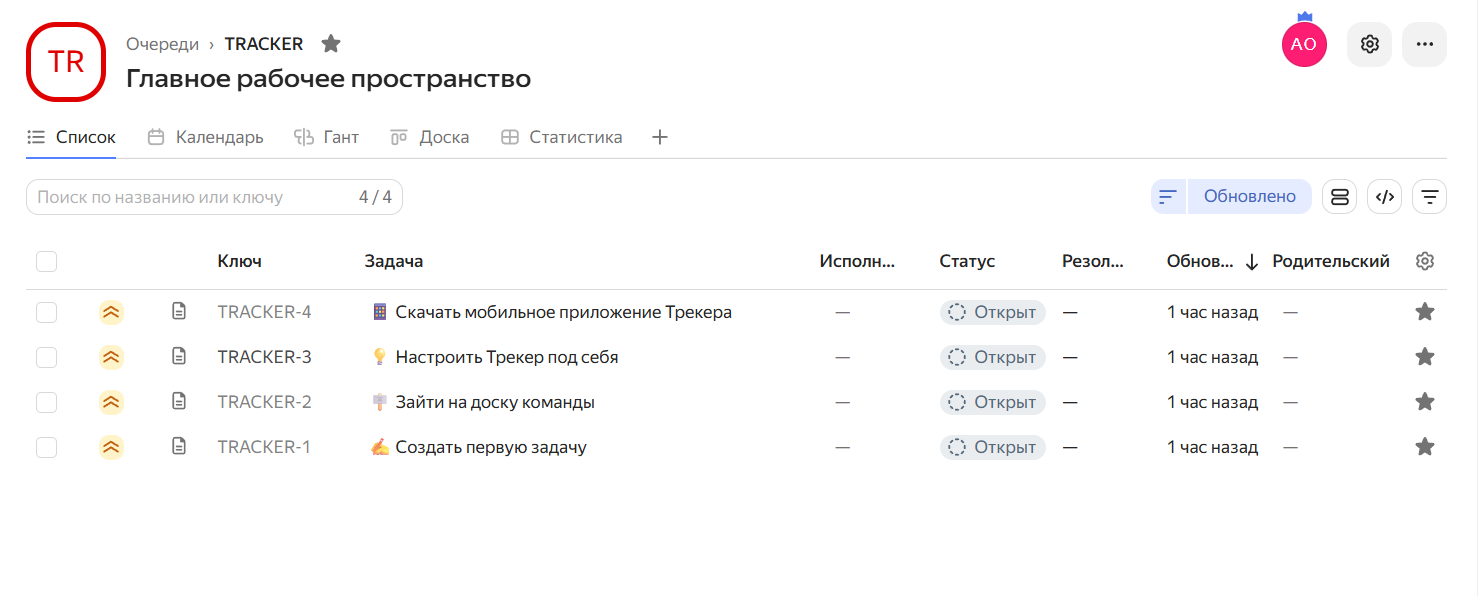Image resolution: width=1478 pixels, height=596 pixels.
Task: Open Открыт status dropdown for TRACKER-3
Action: [992, 357]
